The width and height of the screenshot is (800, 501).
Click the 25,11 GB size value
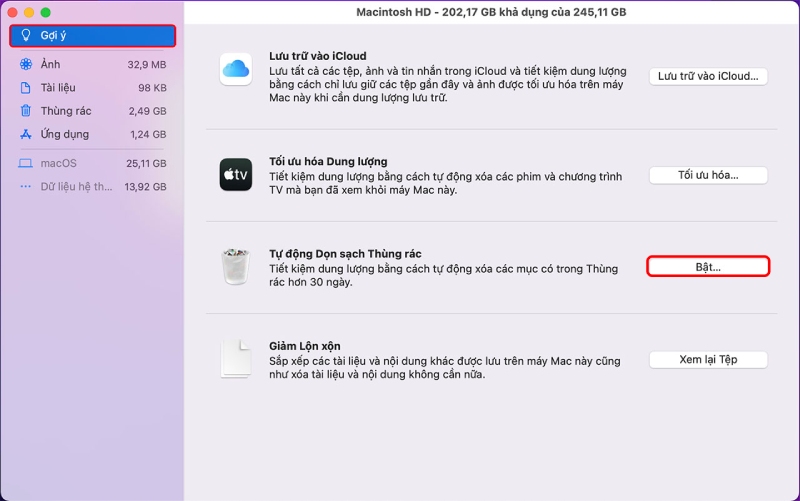point(146,164)
